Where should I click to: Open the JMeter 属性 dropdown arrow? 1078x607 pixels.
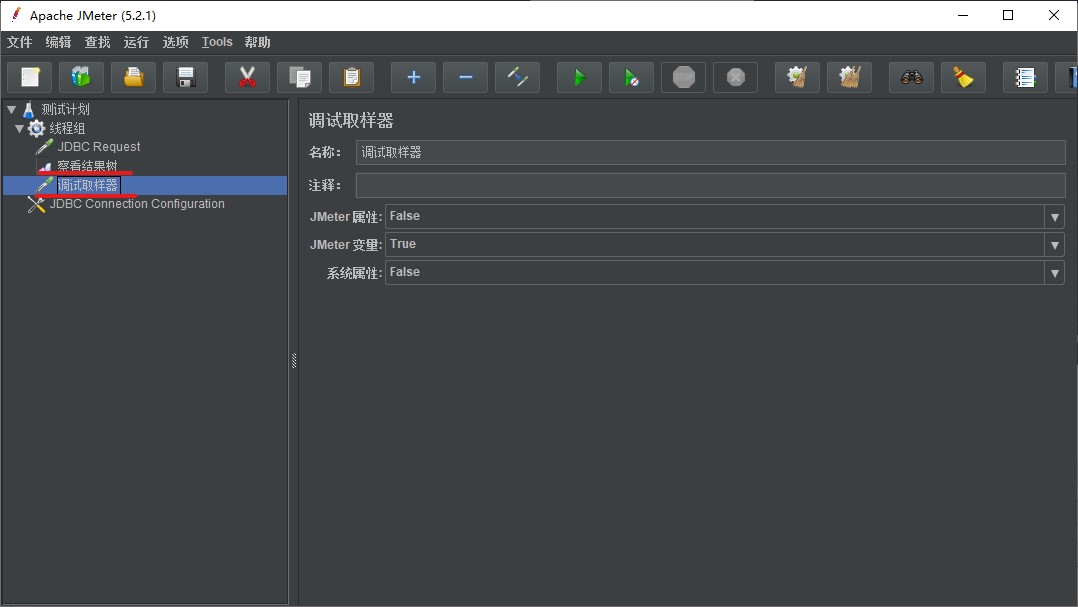point(1055,217)
